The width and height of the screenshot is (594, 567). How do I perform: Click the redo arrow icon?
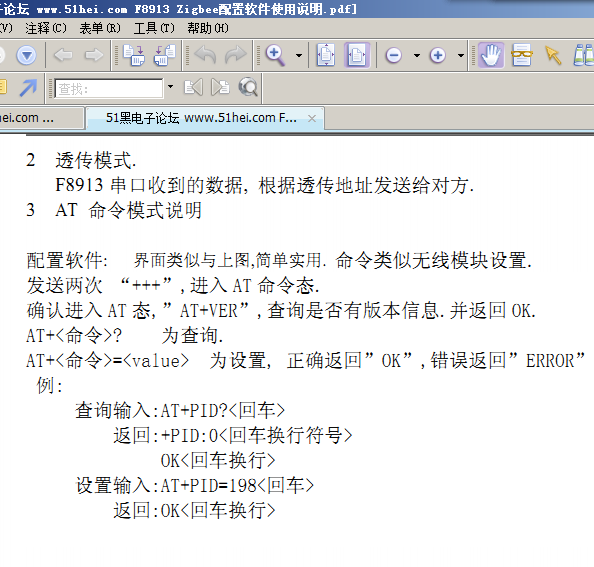236,55
